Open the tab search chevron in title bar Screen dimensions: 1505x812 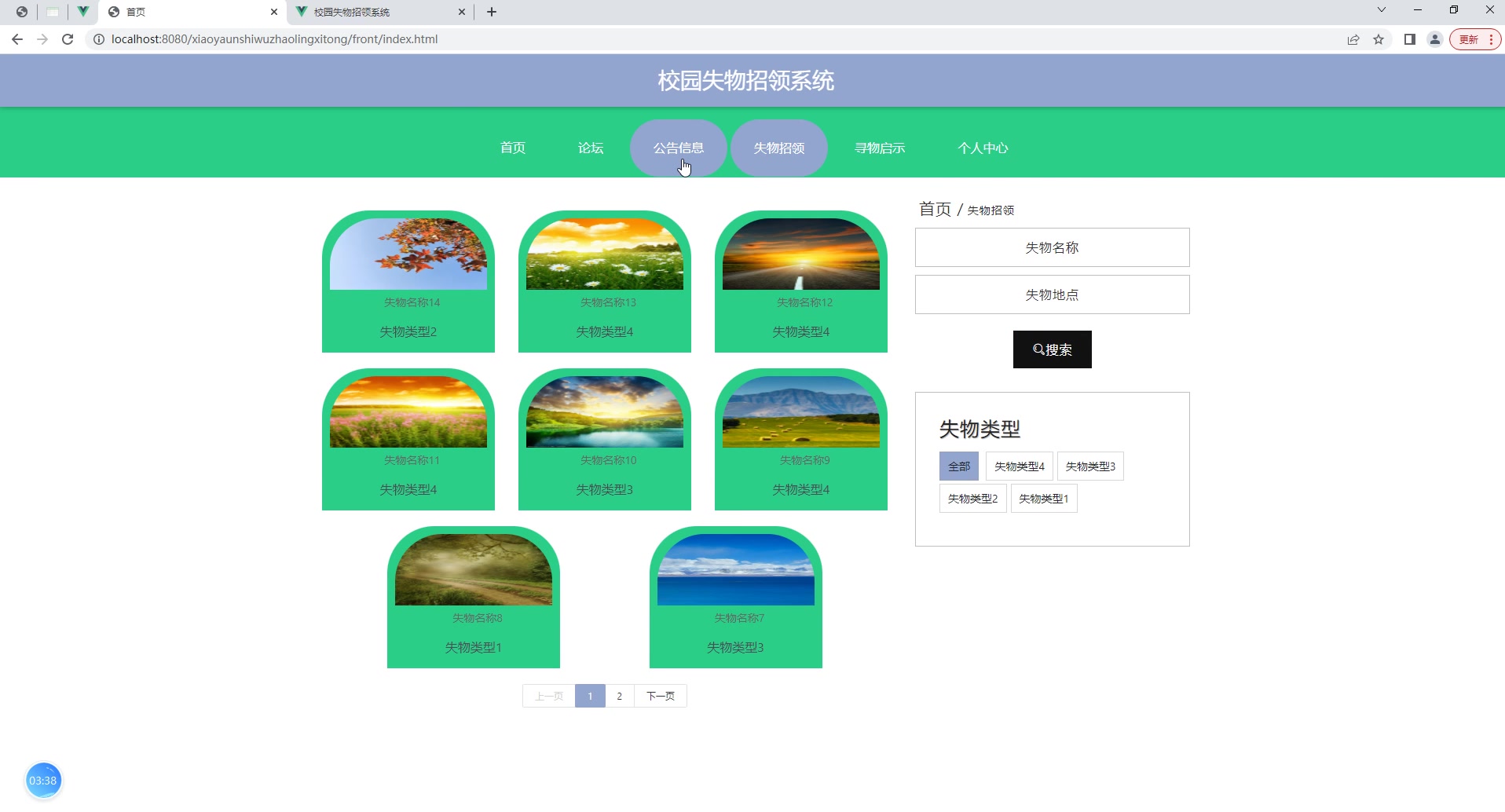point(1380,9)
